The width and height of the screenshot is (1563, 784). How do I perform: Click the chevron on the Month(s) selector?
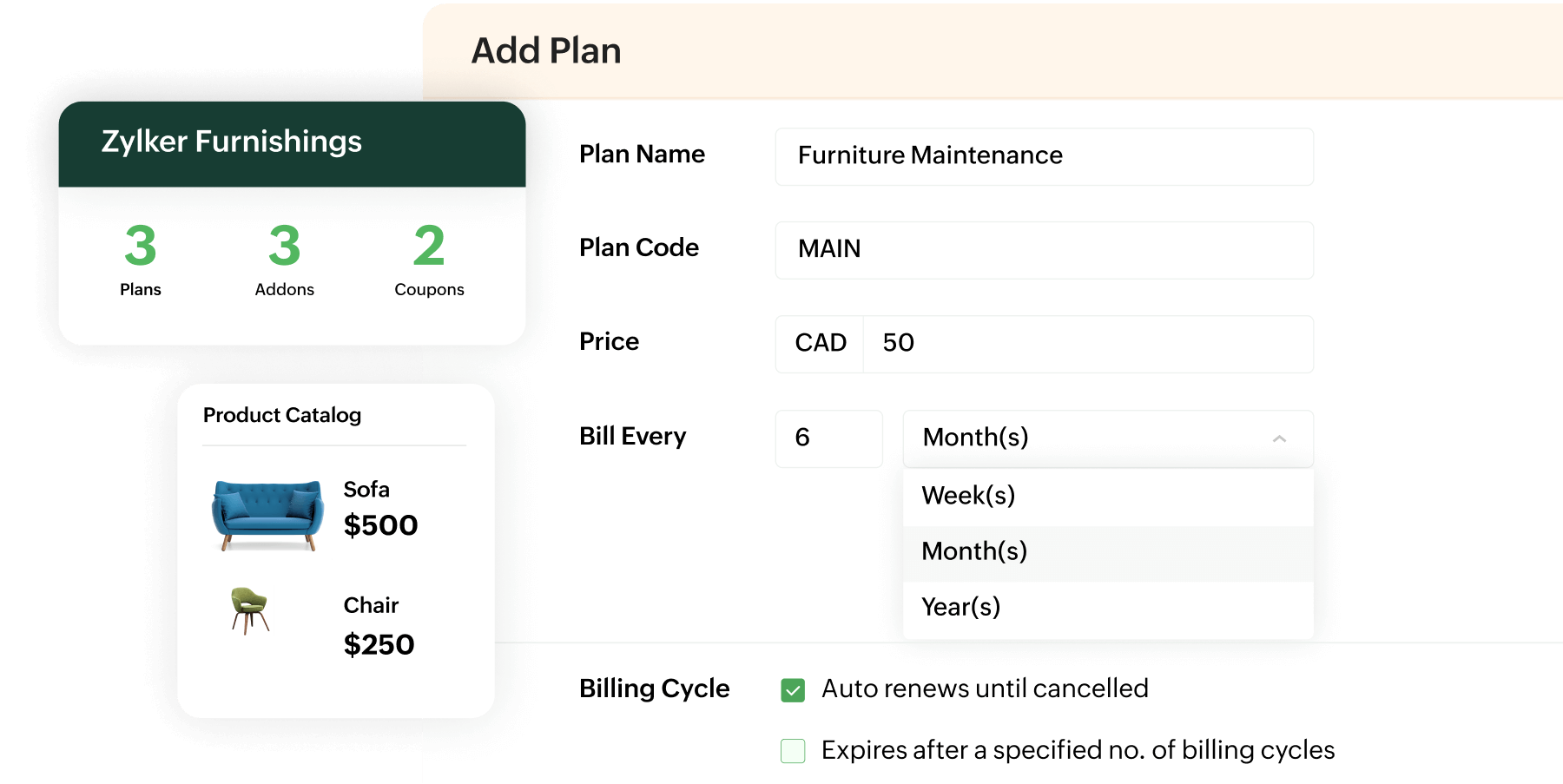click(1277, 438)
